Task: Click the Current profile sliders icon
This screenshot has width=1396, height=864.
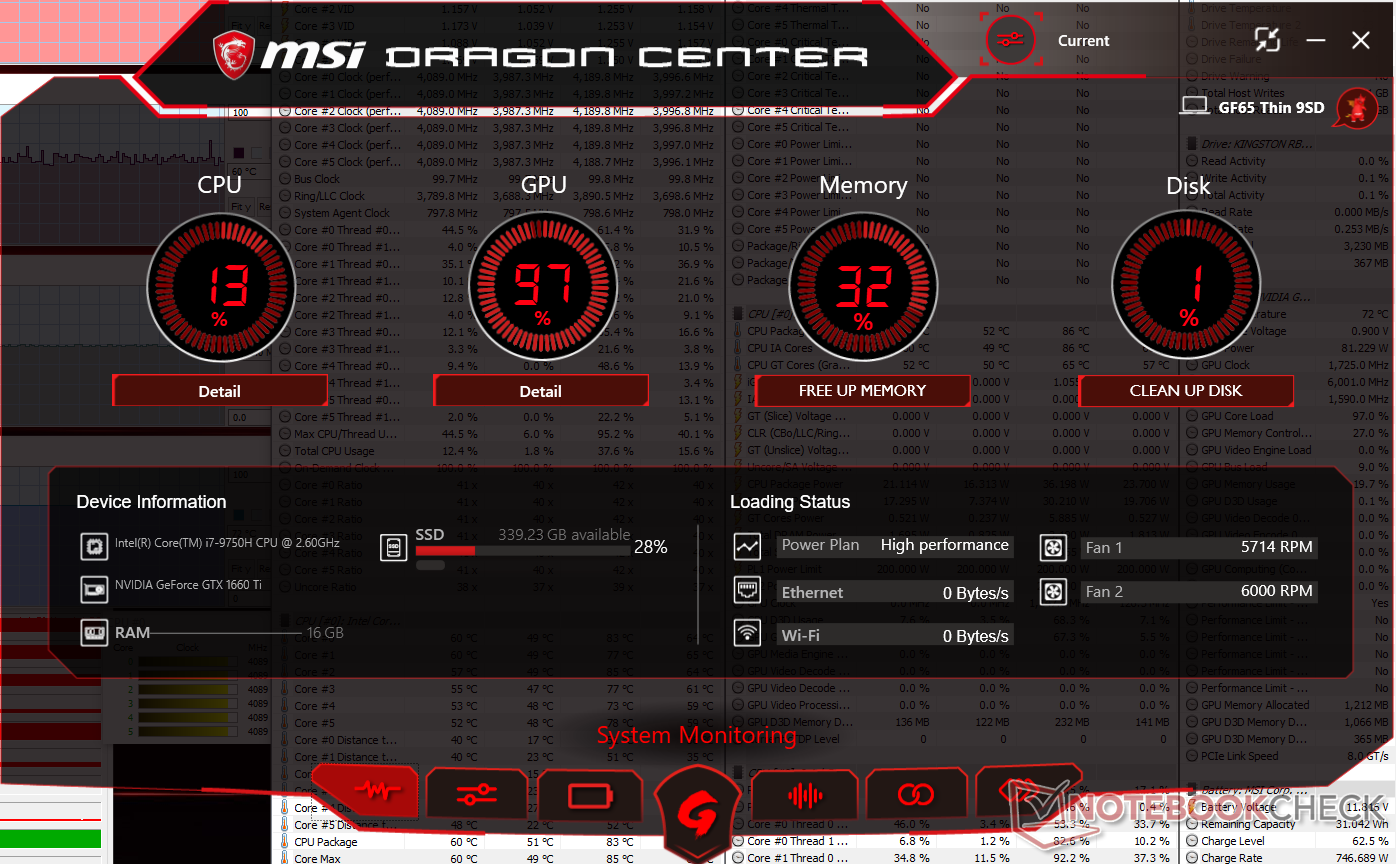Action: tap(1013, 41)
